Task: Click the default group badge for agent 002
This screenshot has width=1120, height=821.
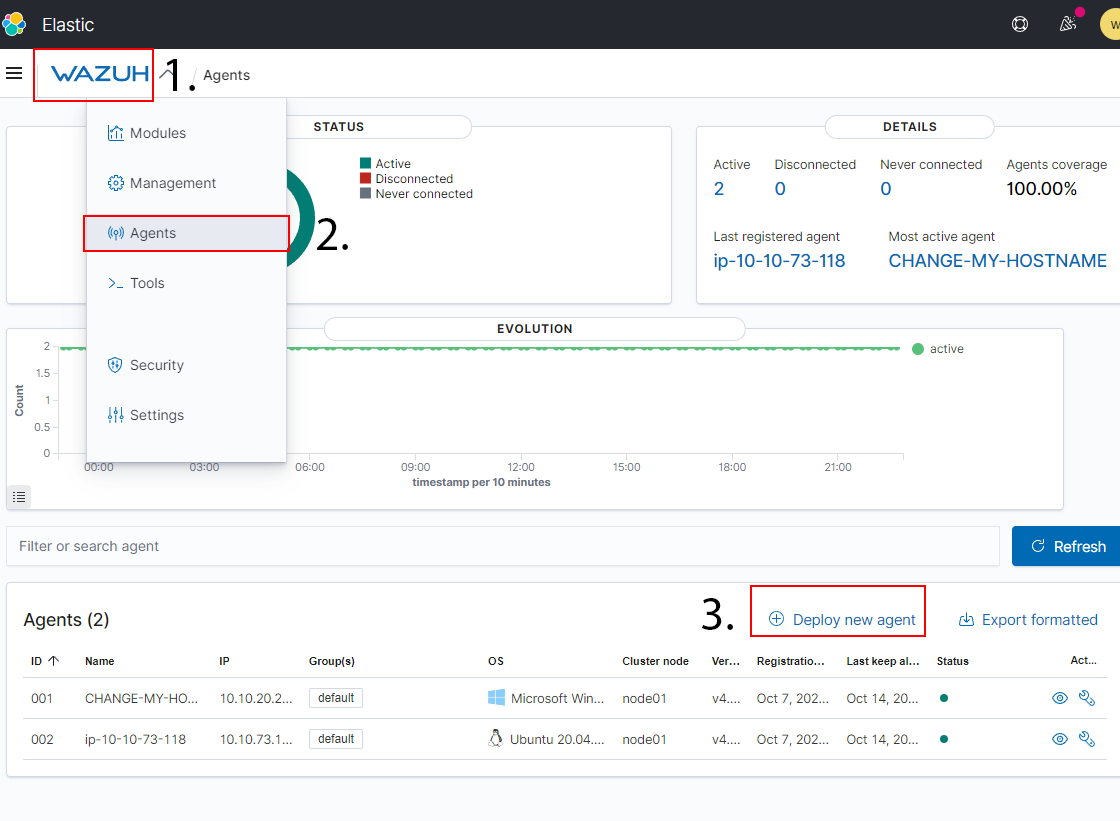Action: coord(335,739)
